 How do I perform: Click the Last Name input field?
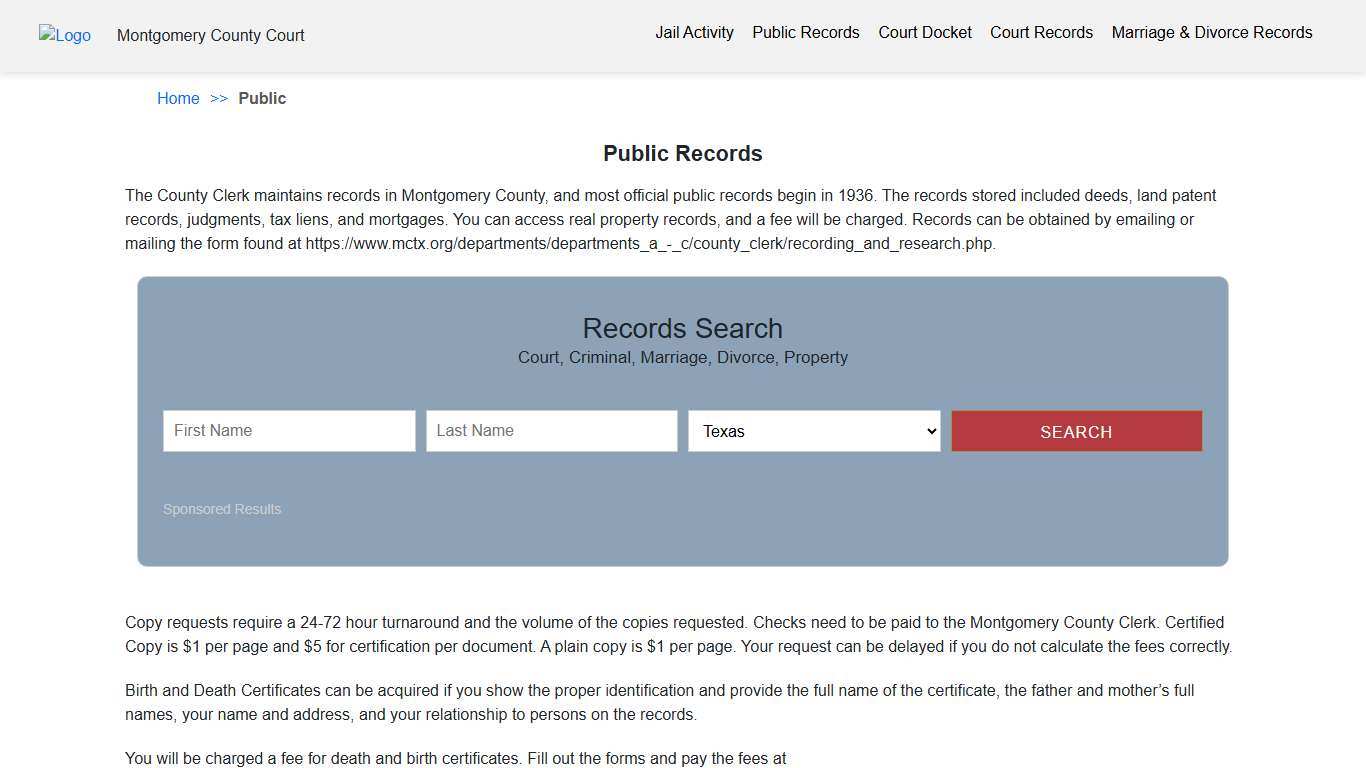pos(551,430)
